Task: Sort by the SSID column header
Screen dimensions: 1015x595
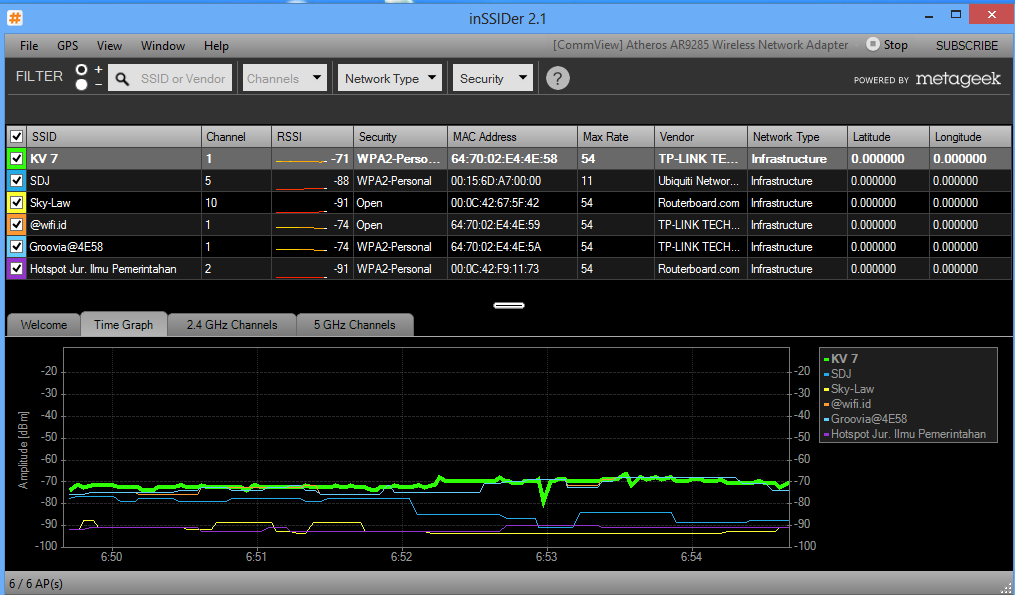Action: 114,137
